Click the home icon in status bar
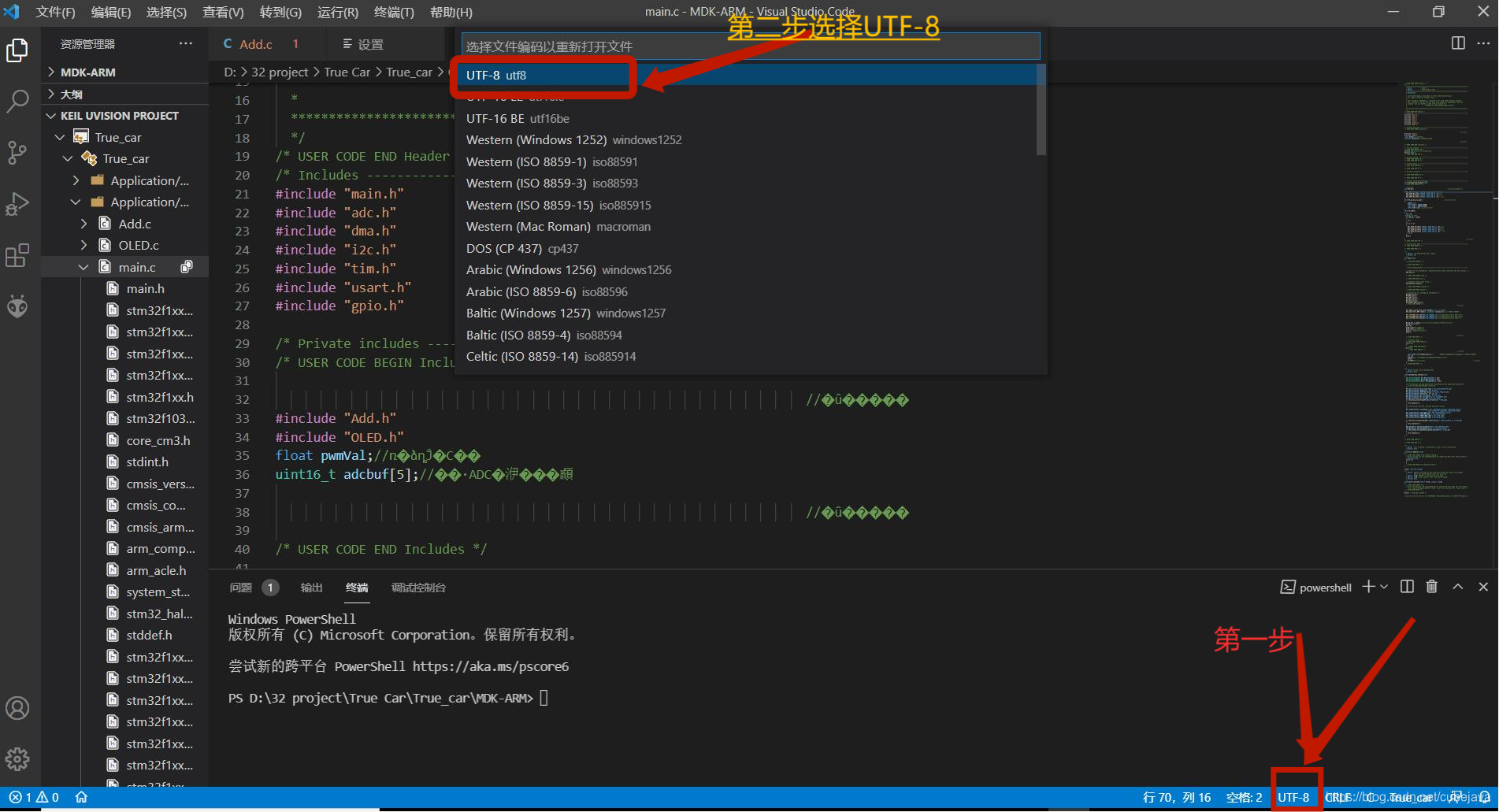 pyautogui.click(x=81, y=797)
